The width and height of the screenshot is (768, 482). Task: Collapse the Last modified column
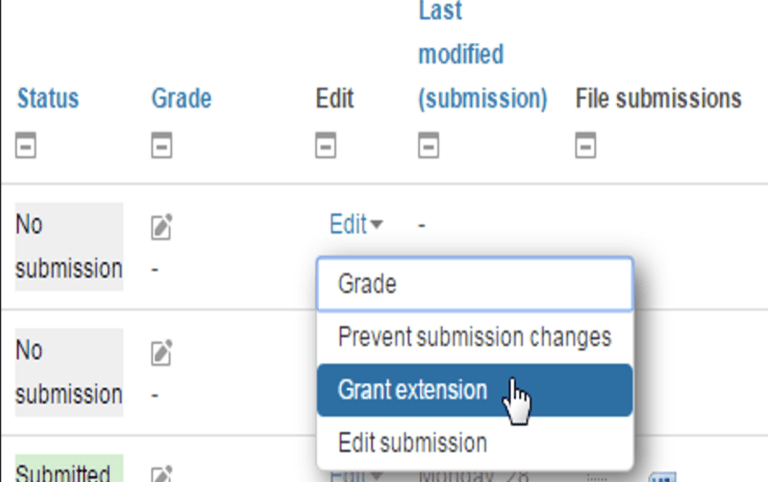click(x=428, y=148)
